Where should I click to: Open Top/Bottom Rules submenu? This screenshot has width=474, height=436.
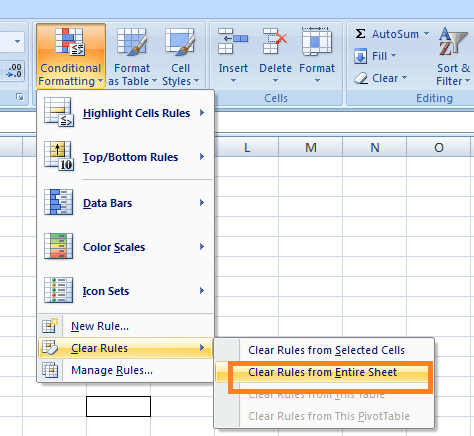tap(125, 157)
